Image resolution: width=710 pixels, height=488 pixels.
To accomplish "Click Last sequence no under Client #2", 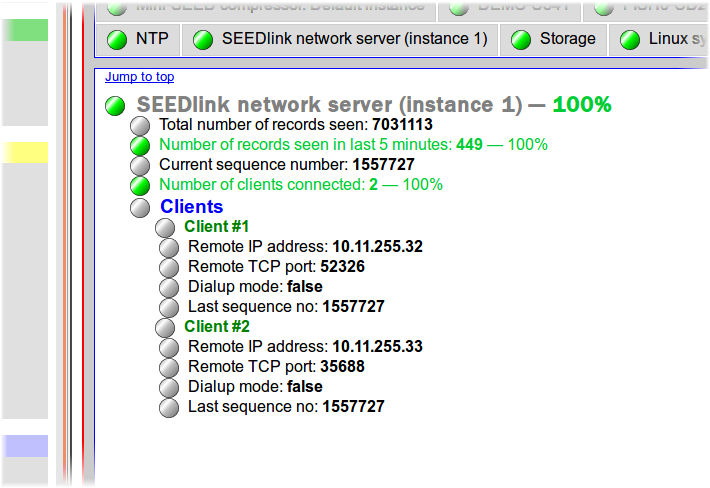I will pos(286,407).
